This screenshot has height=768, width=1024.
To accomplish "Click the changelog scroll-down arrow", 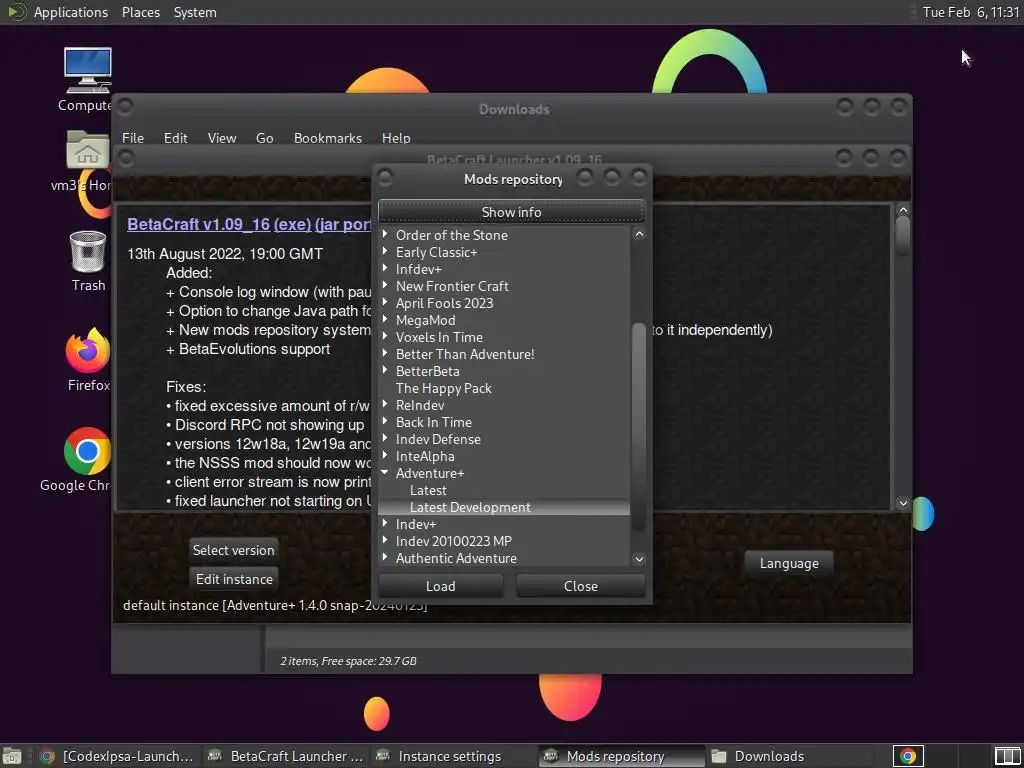I will pos(903,502).
